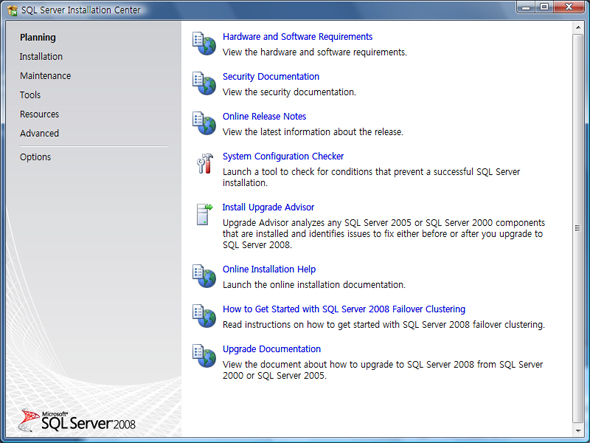Click the scrollbar up arrow
The height and width of the screenshot is (443, 590).
coord(578,27)
